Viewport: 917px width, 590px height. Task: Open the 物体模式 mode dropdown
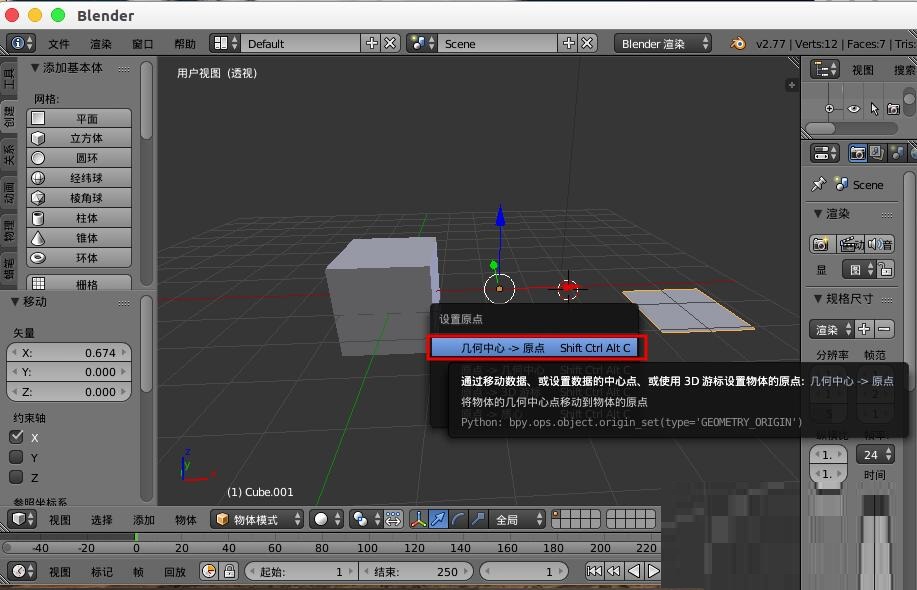coord(257,519)
